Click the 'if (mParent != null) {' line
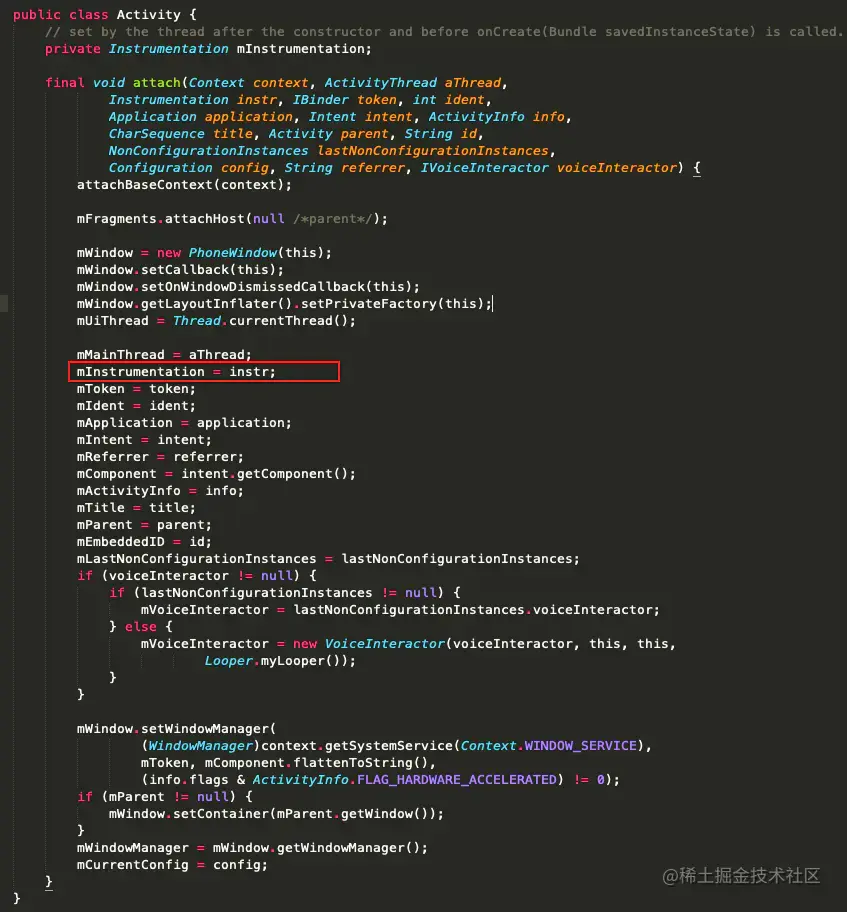Image resolution: width=847 pixels, height=912 pixels. coord(165,797)
